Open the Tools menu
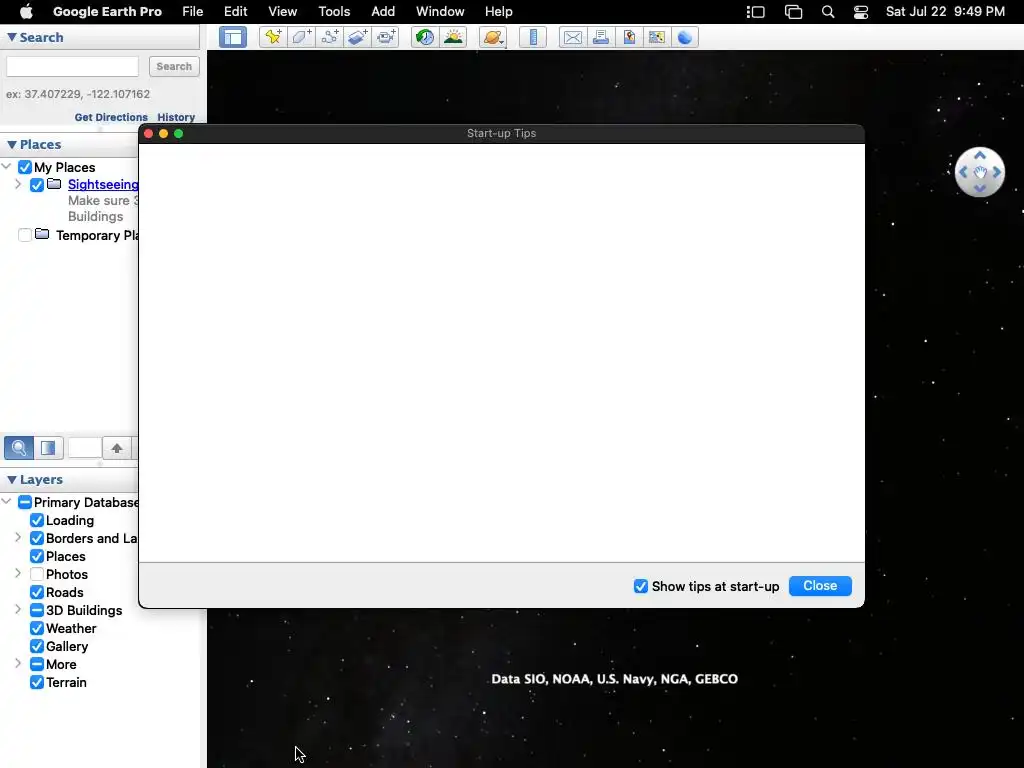The height and width of the screenshot is (768, 1024). [x=334, y=12]
